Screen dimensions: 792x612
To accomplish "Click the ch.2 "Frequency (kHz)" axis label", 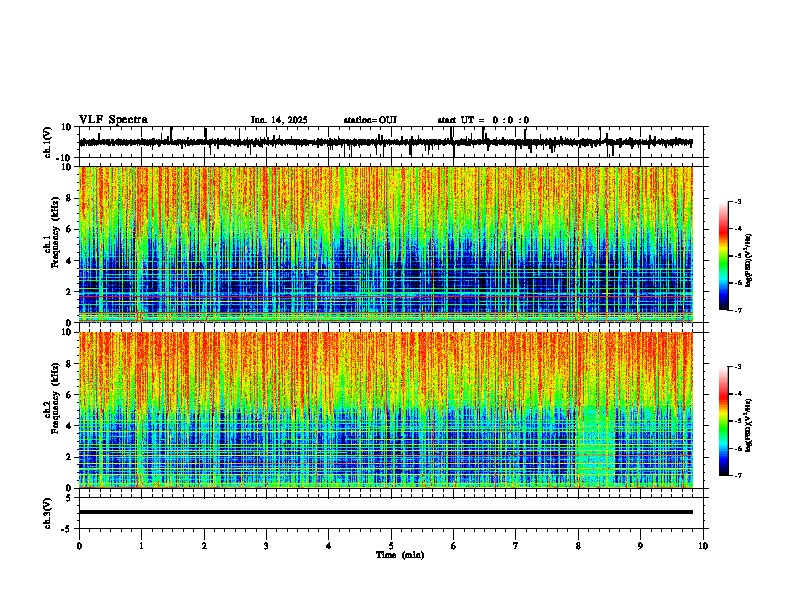I will [x=55, y=398].
